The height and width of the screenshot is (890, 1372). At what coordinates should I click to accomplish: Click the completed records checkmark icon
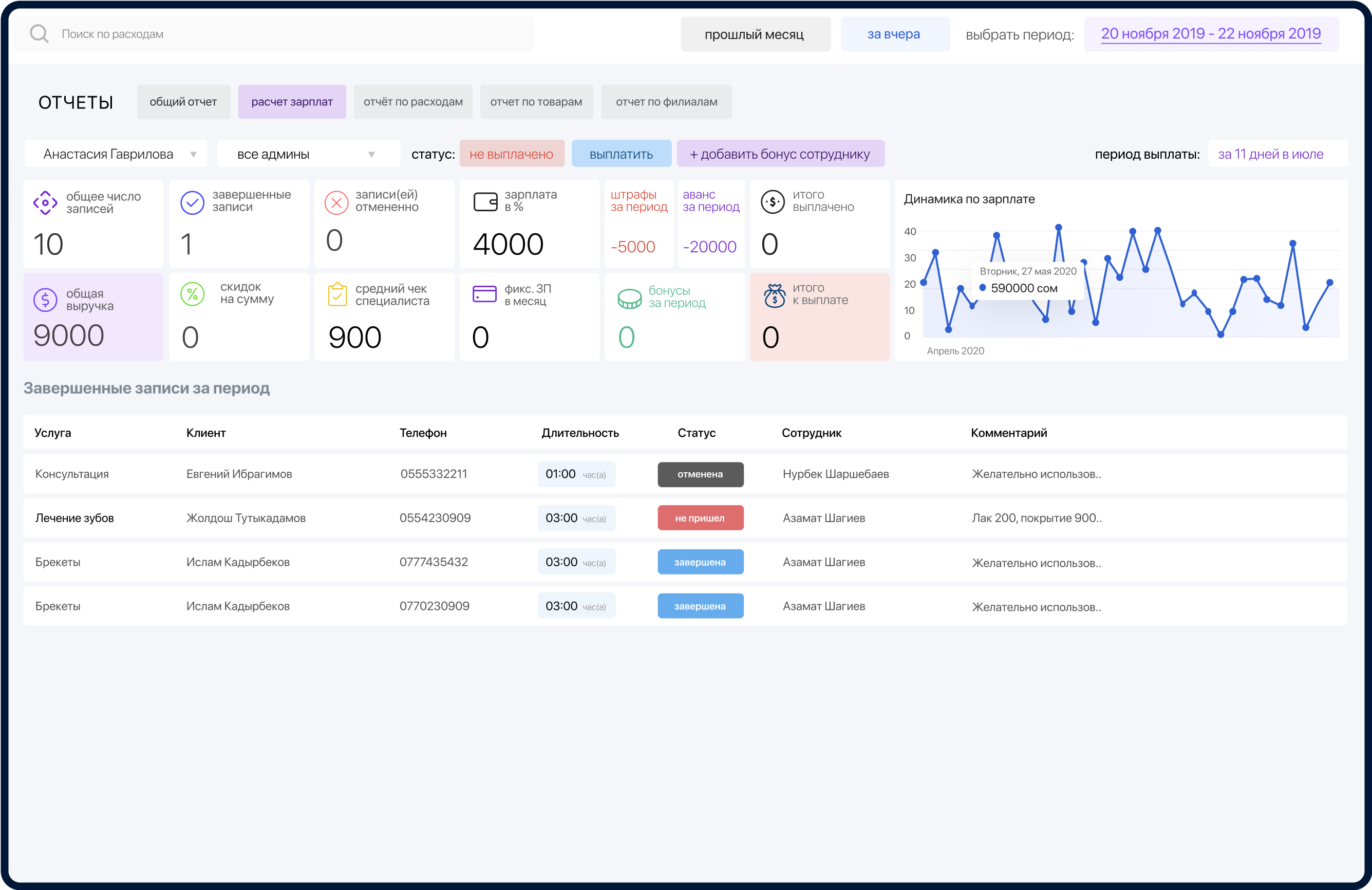[x=192, y=202]
